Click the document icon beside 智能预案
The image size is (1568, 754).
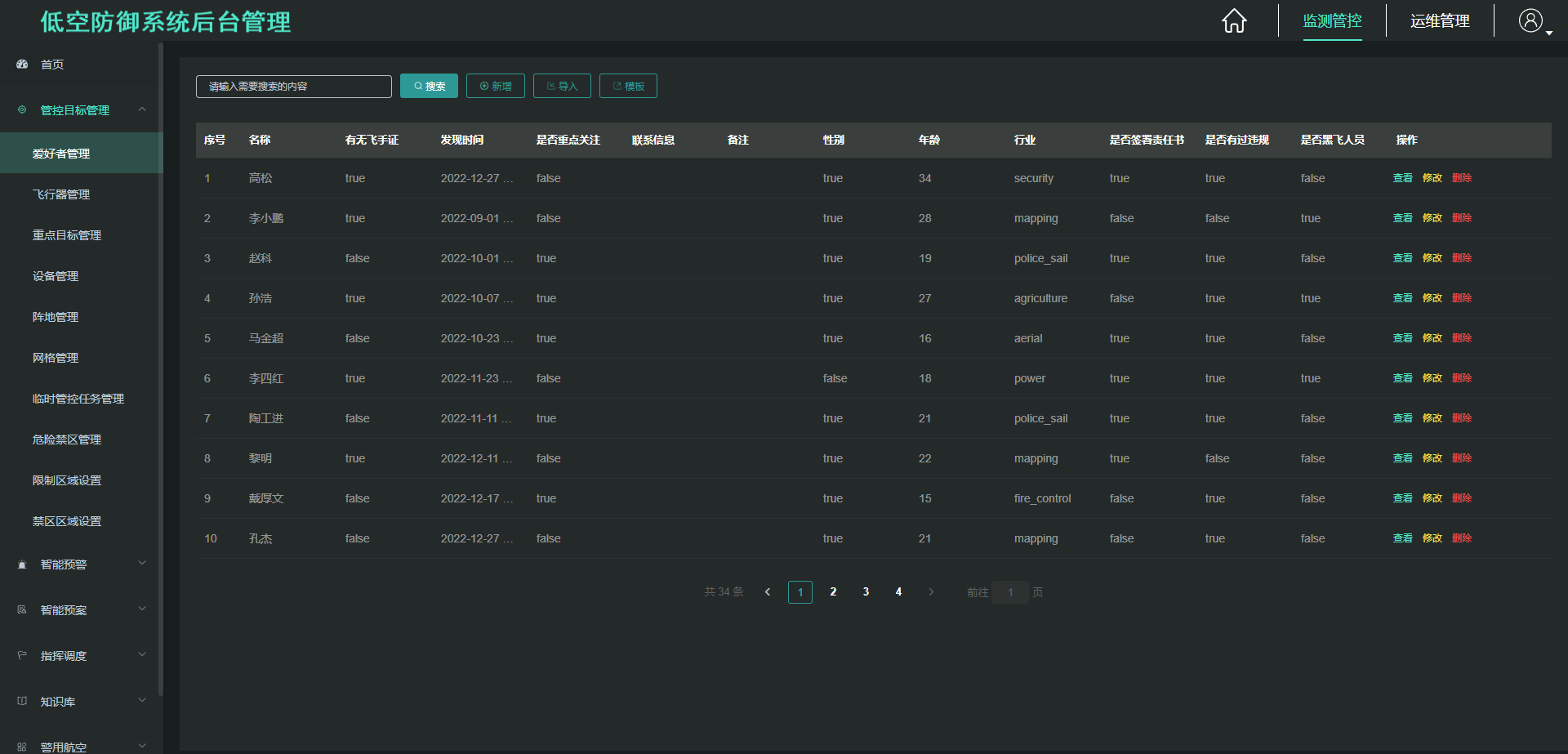pos(22,610)
